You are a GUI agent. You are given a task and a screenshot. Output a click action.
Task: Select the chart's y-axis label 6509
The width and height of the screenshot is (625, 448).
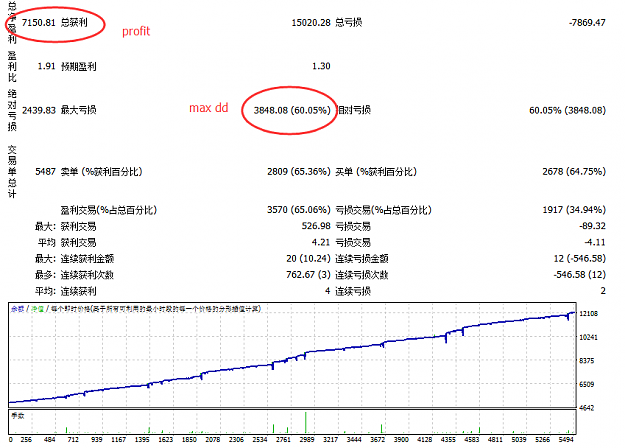587,384
